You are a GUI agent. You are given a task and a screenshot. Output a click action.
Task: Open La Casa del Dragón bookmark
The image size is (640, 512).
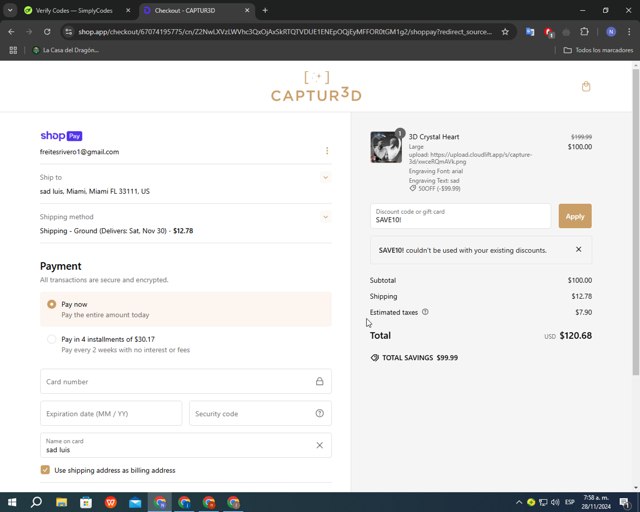(66, 50)
